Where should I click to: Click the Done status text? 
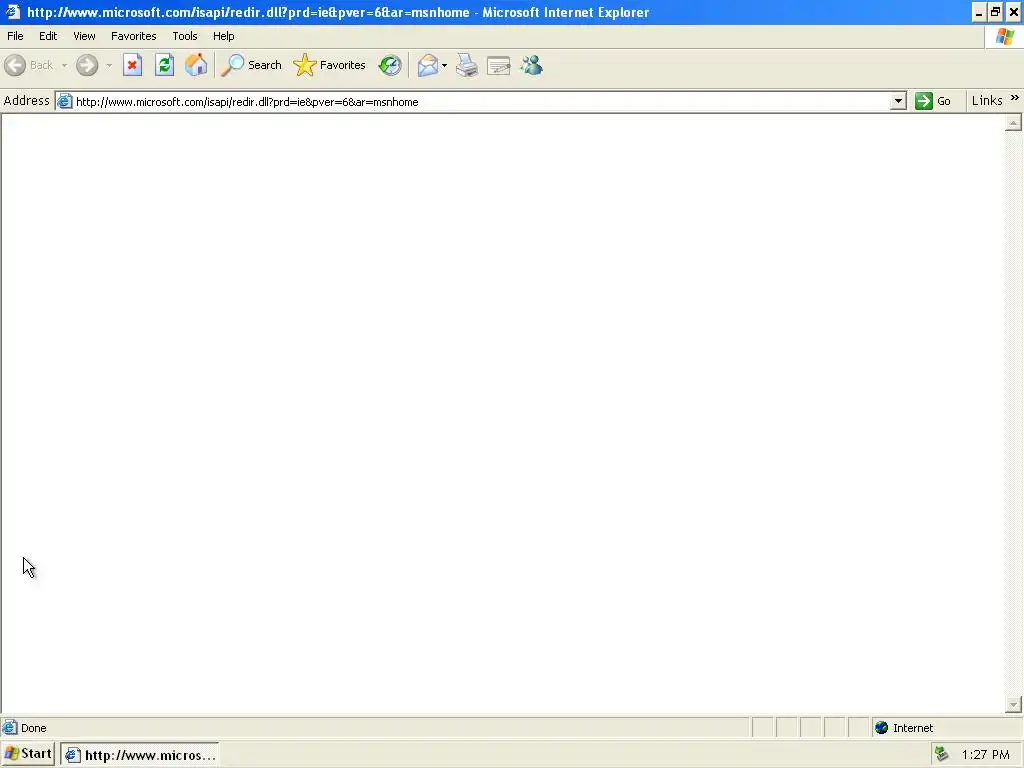pos(34,728)
